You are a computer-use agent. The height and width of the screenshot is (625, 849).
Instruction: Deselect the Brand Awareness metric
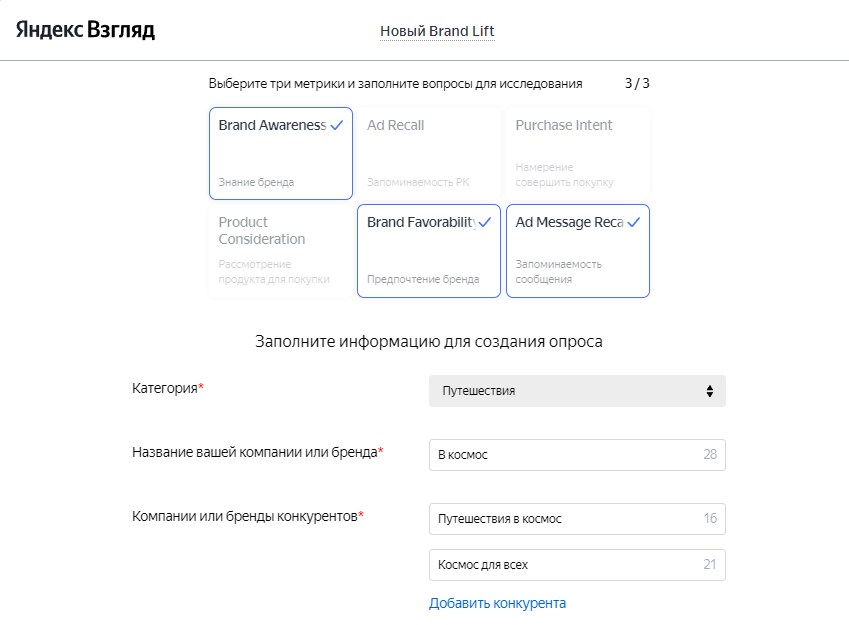280,153
